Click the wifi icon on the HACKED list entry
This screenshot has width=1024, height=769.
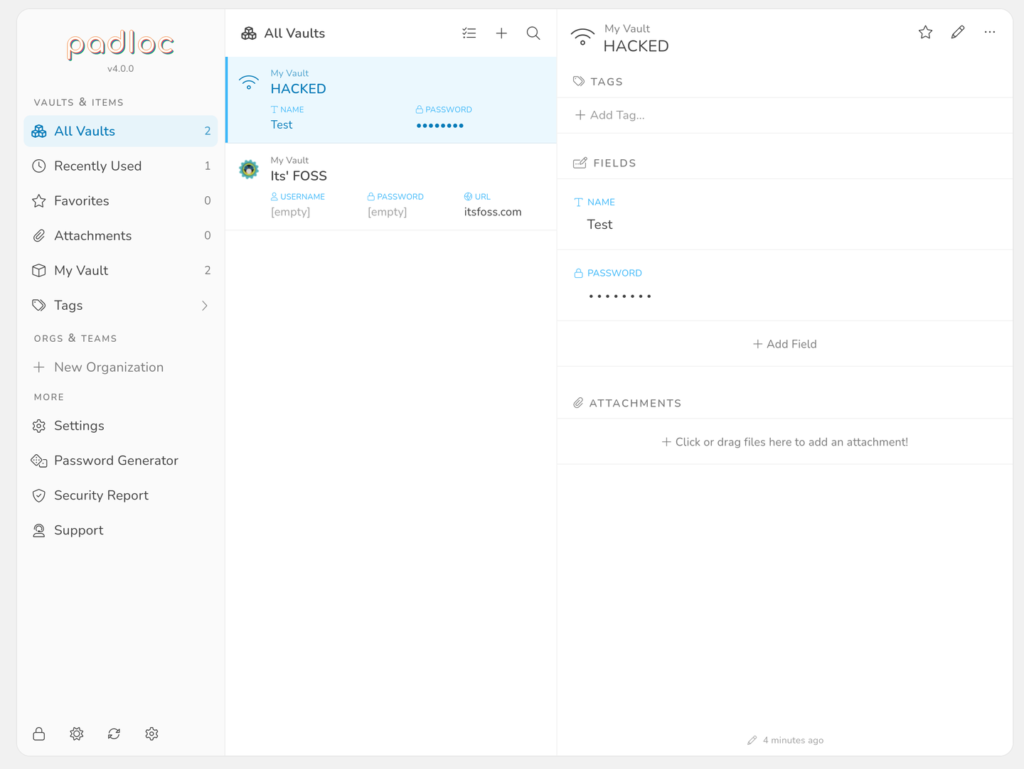coord(249,82)
